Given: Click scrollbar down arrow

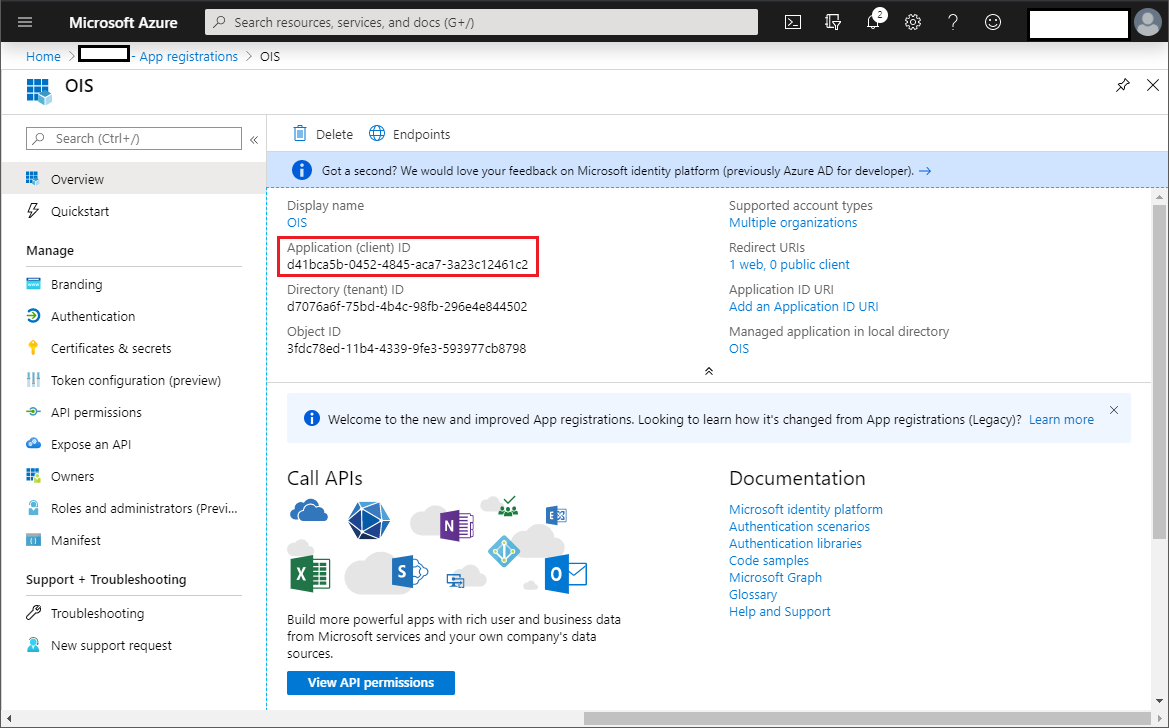Looking at the screenshot, I should (x=1159, y=701).
